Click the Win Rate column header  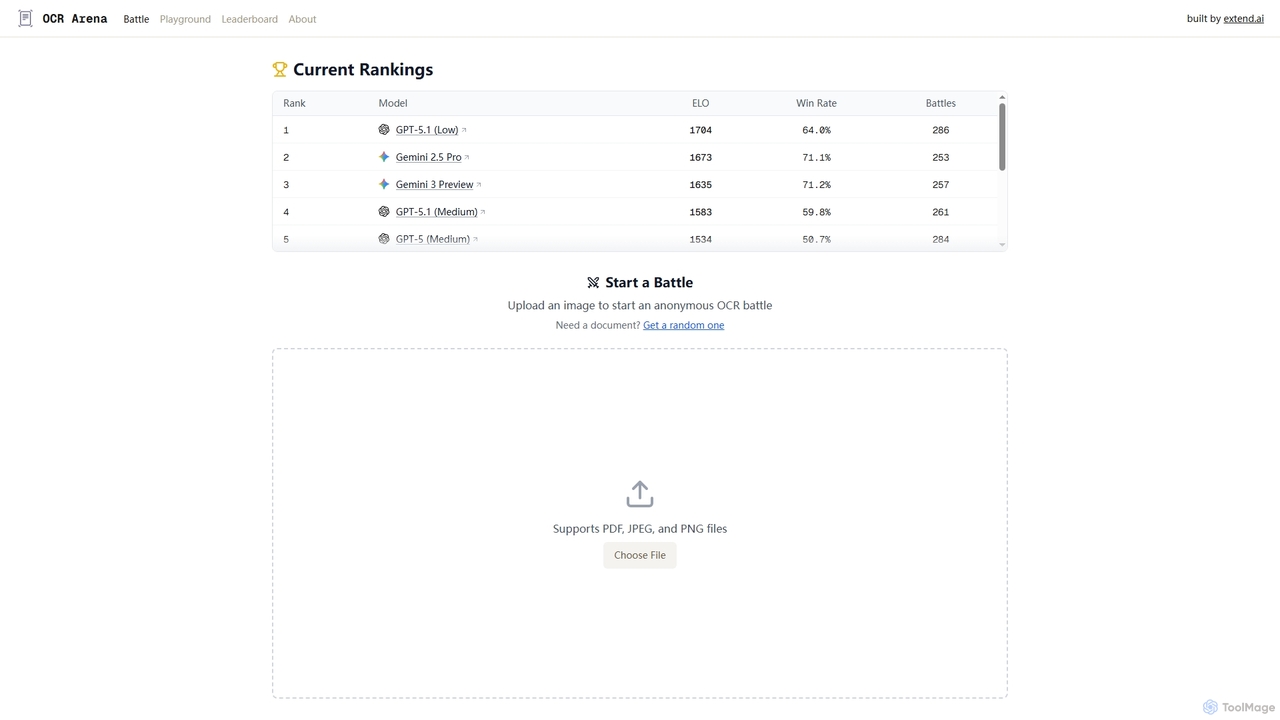pos(816,103)
